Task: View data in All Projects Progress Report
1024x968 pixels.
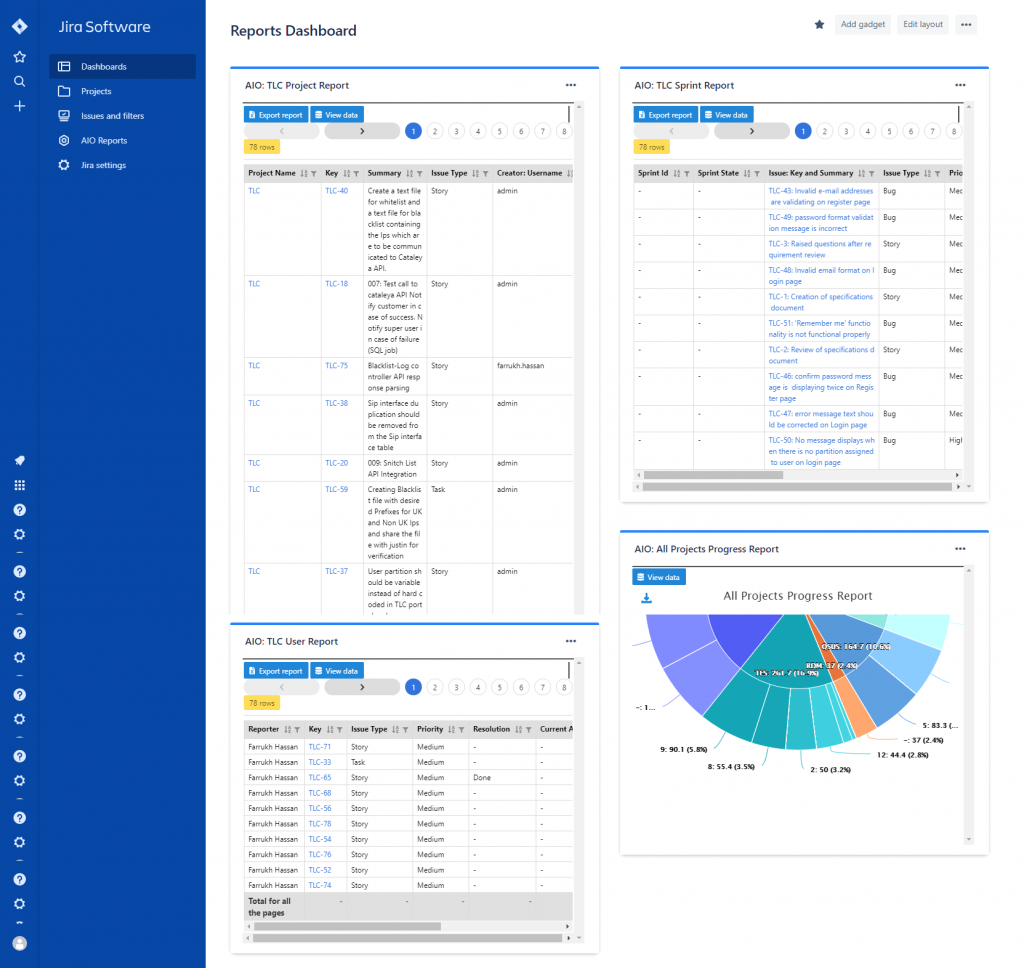Action: [659, 577]
